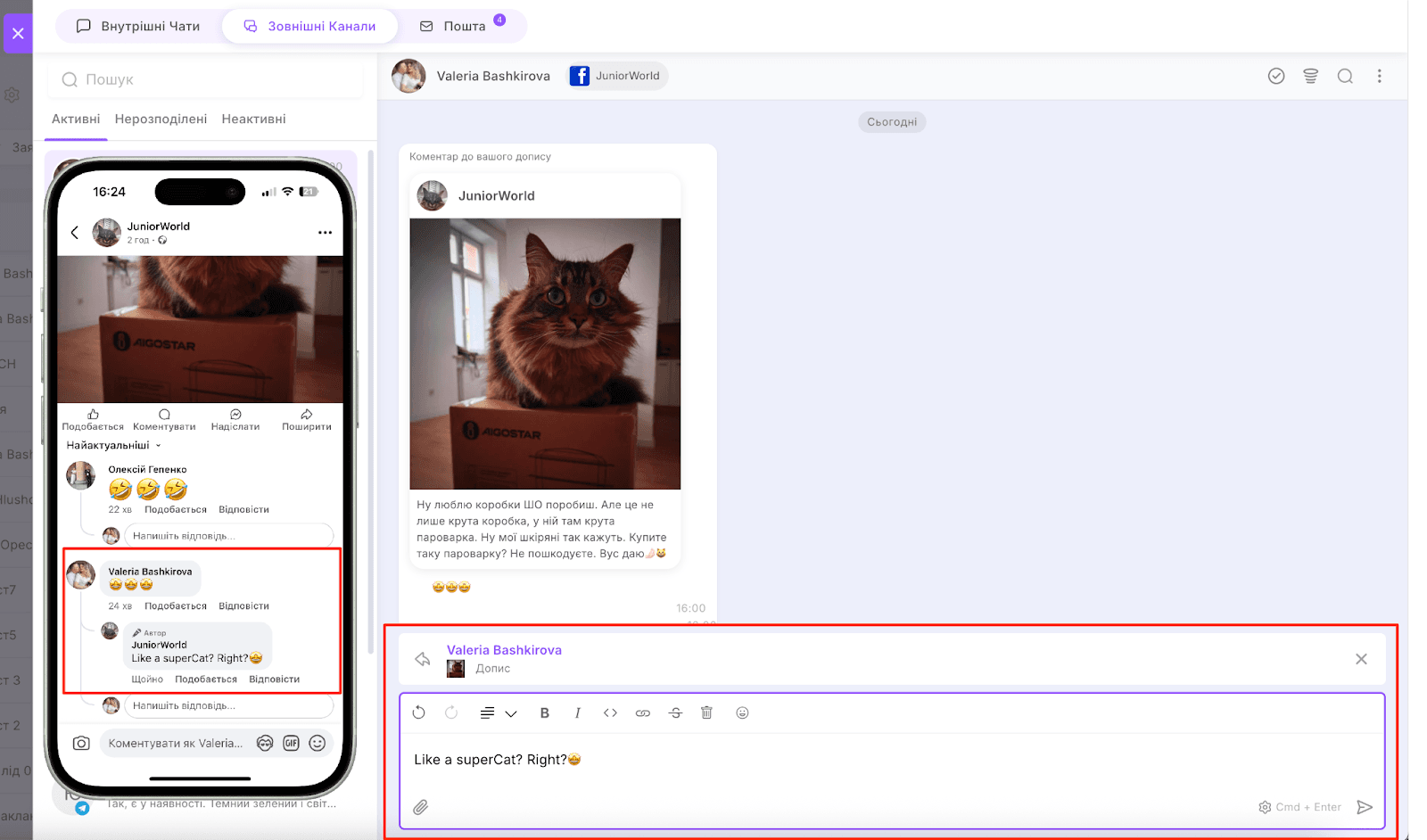This screenshot has height=840, width=1427.
Task: Click the JuniorWorld Facebook channel badge
Action: 616,76
